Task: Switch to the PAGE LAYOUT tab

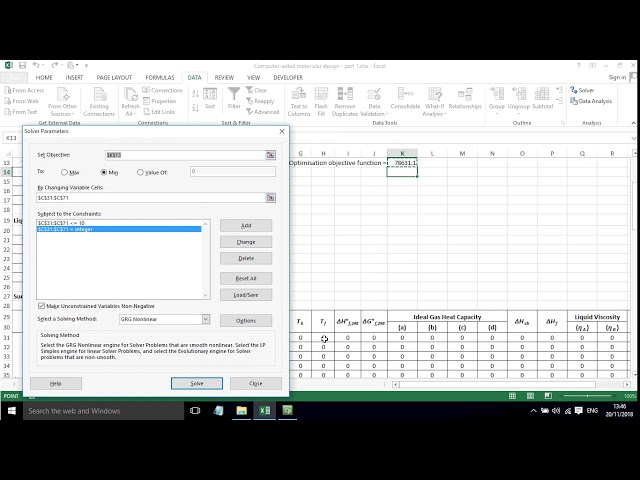Action: (x=114, y=78)
